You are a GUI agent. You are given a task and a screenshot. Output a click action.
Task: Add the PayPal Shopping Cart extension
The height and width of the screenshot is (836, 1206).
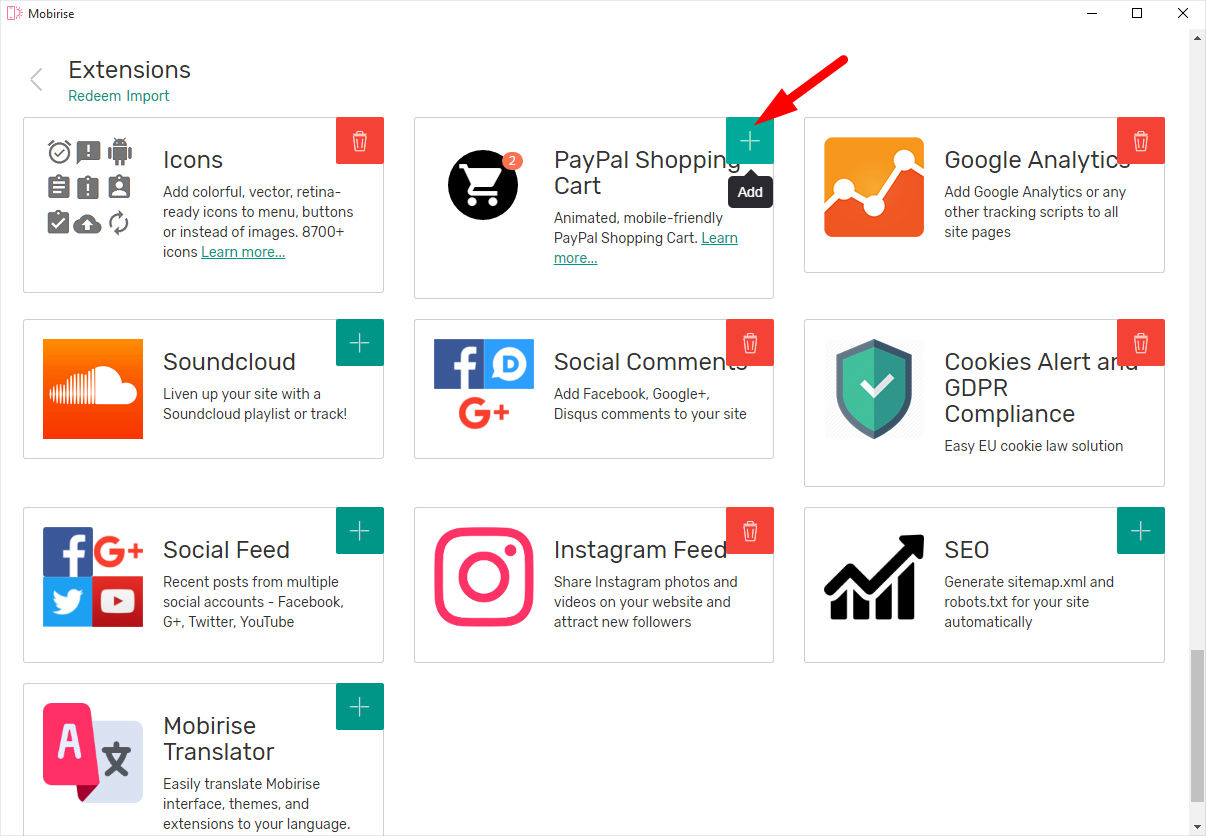click(749, 140)
